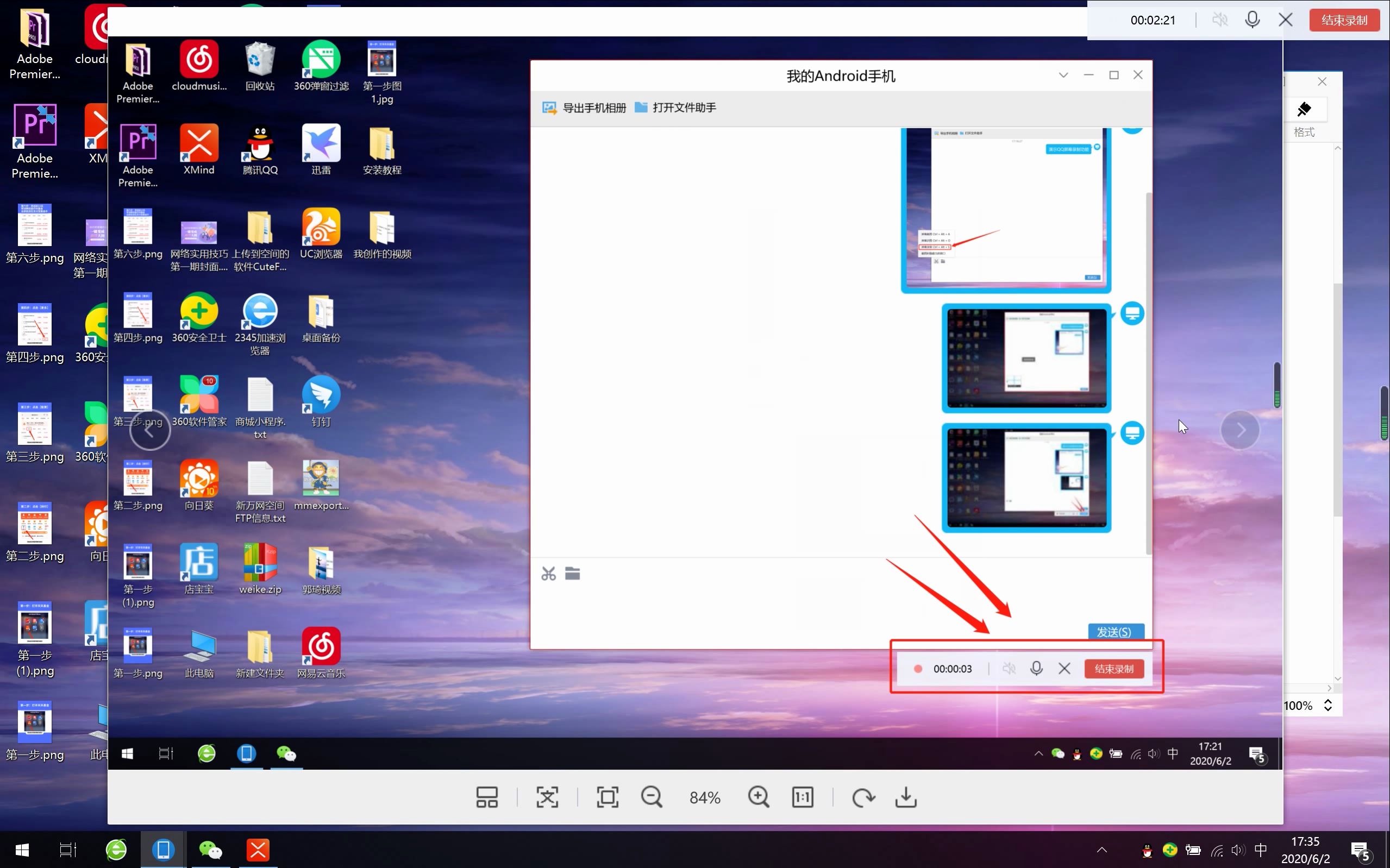This screenshot has height=868, width=1390.
Task: Go to the next image with right arrow
Action: coord(1240,430)
